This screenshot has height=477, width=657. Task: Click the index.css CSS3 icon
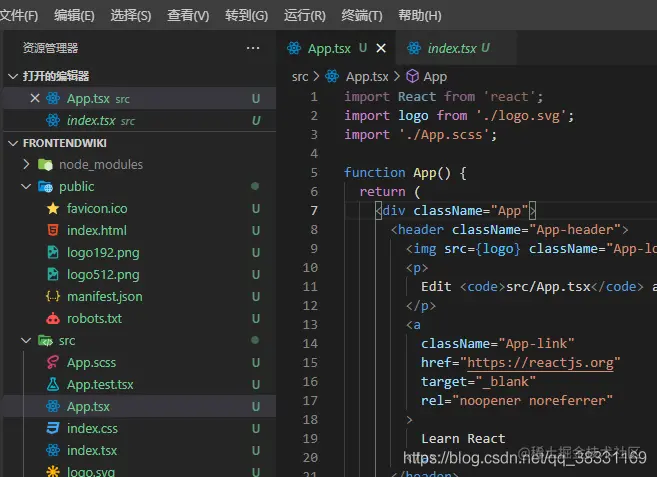53,428
